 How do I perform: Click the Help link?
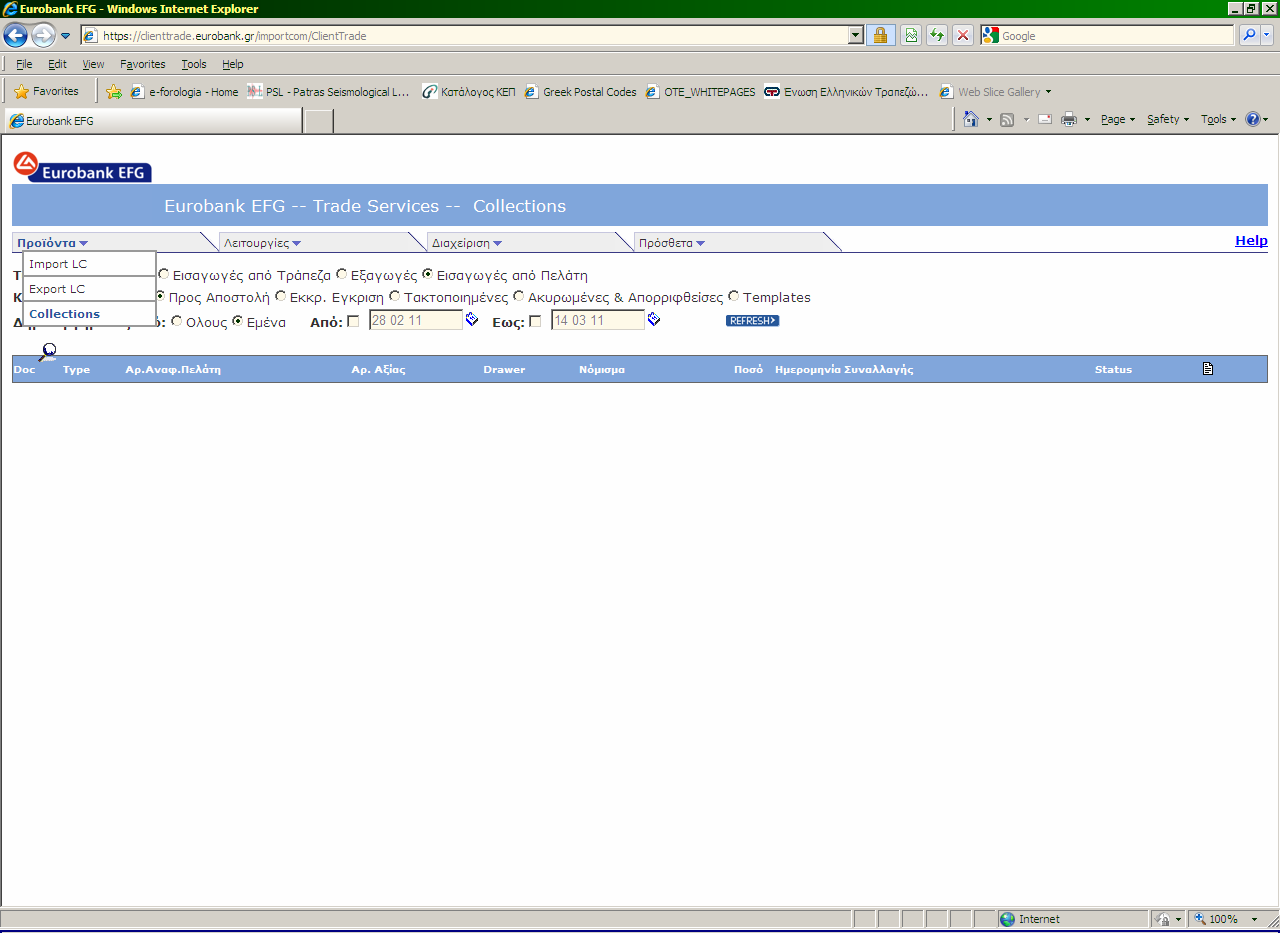click(1251, 240)
